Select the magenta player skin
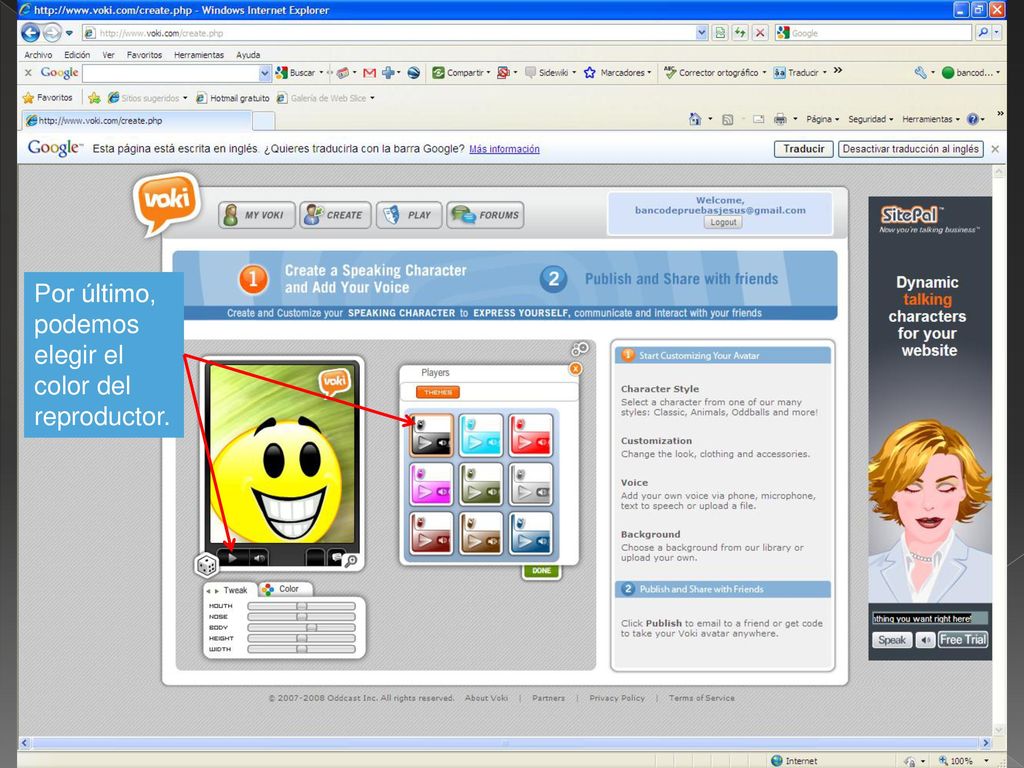This screenshot has height=768, width=1024. (x=432, y=485)
